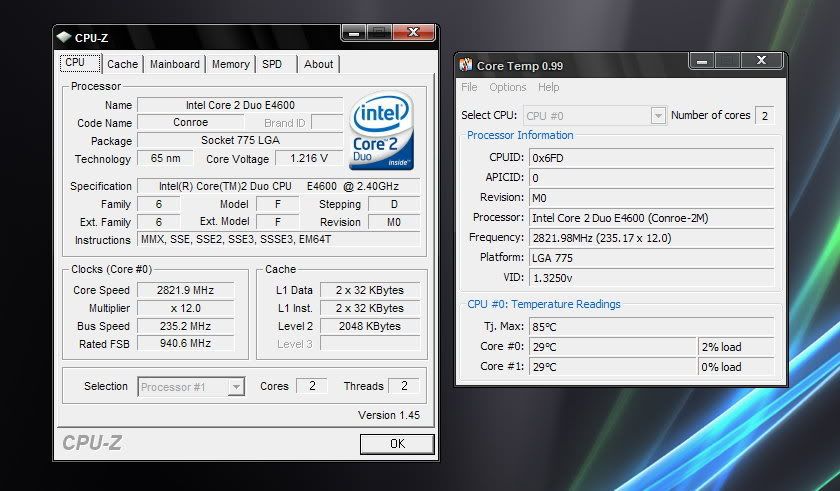Image resolution: width=840 pixels, height=491 pixels.
Task: Click the Core Speed value 2821.9 MHz
Action: click(185, 290)
